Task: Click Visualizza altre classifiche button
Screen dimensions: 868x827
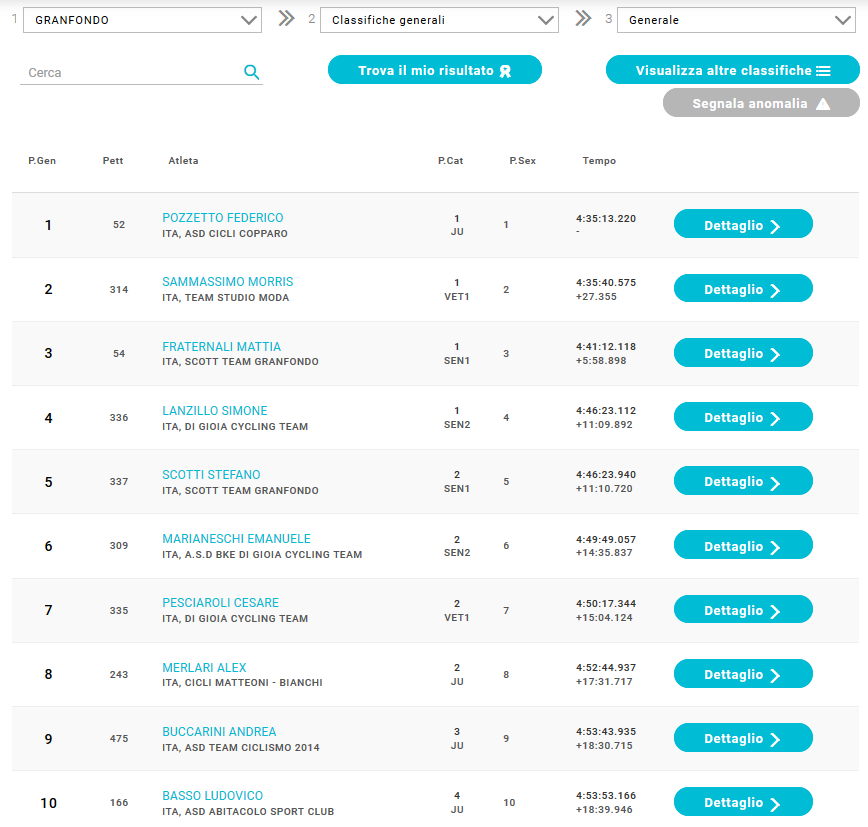Action: pos(732,70)
